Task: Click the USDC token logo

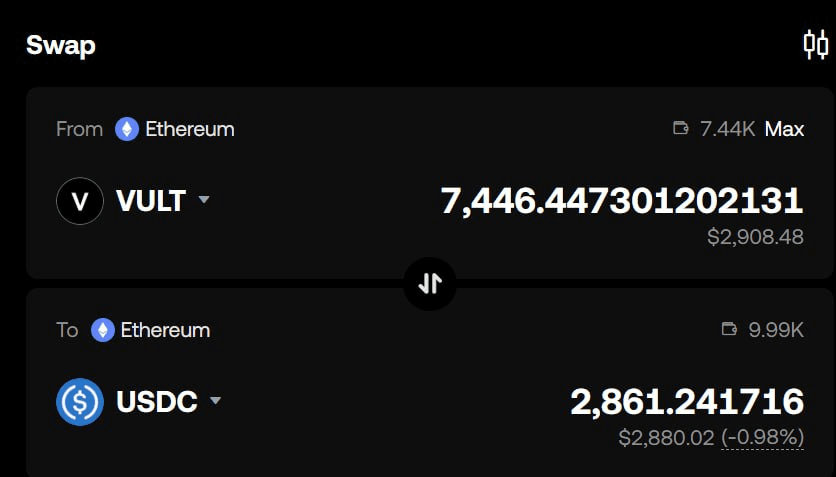Action: [80, 402]
